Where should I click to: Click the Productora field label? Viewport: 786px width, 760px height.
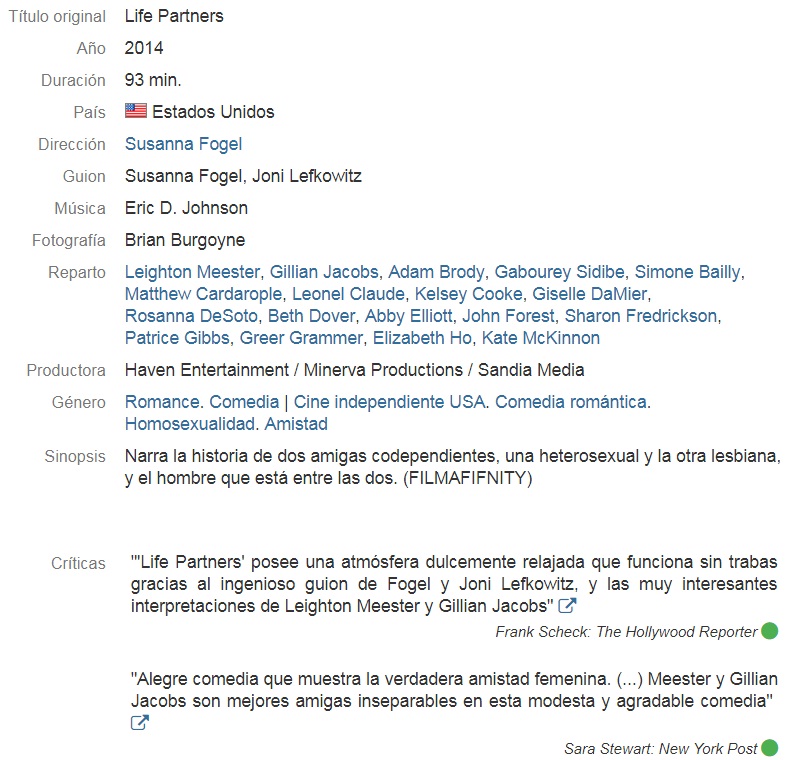pyautogui.click(x=66, y=370)
